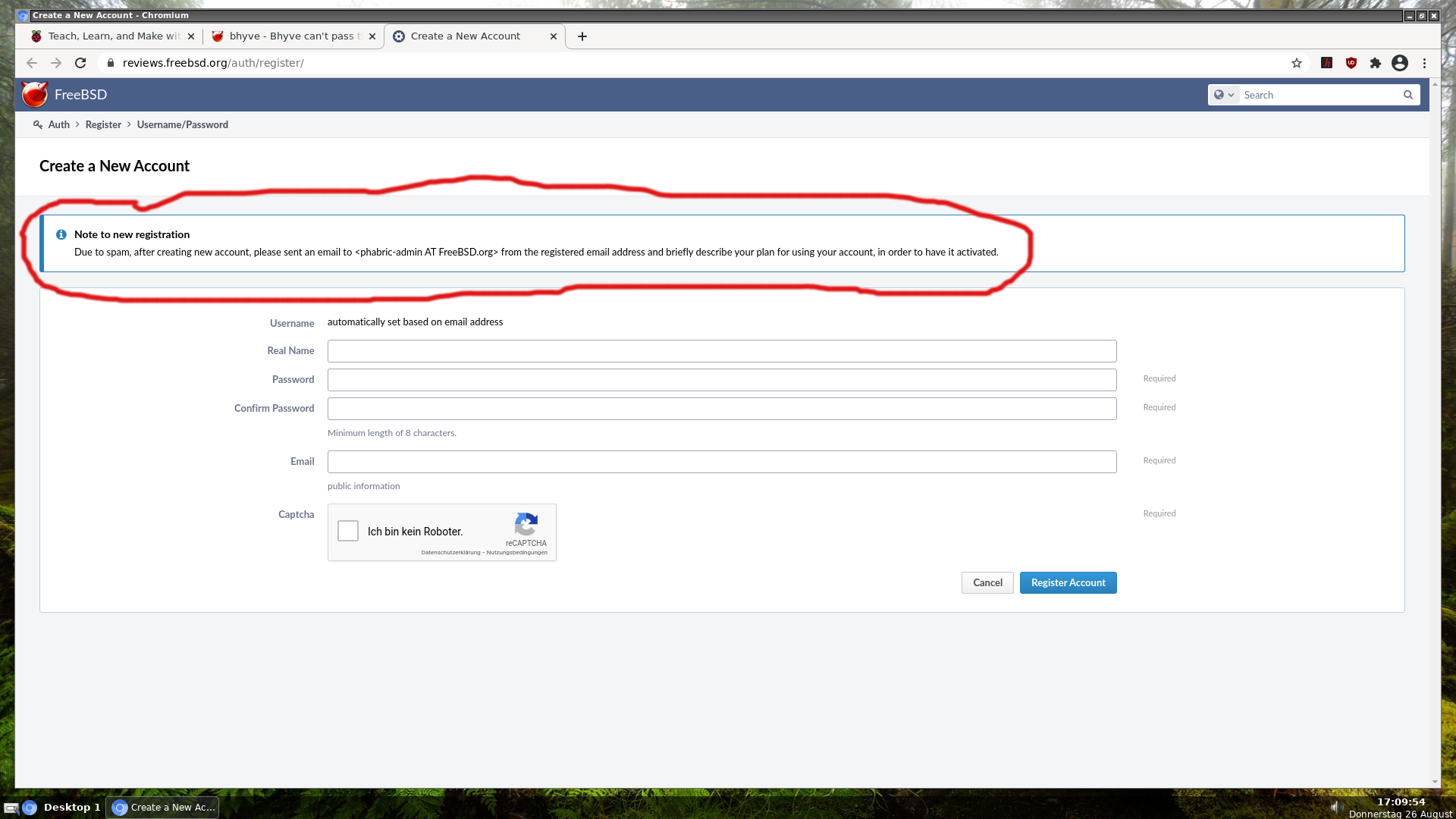Click the search magnifier icon
Image resolution: width=1456 pixels, height=819 pixels.
click(x=1408, y=95)
